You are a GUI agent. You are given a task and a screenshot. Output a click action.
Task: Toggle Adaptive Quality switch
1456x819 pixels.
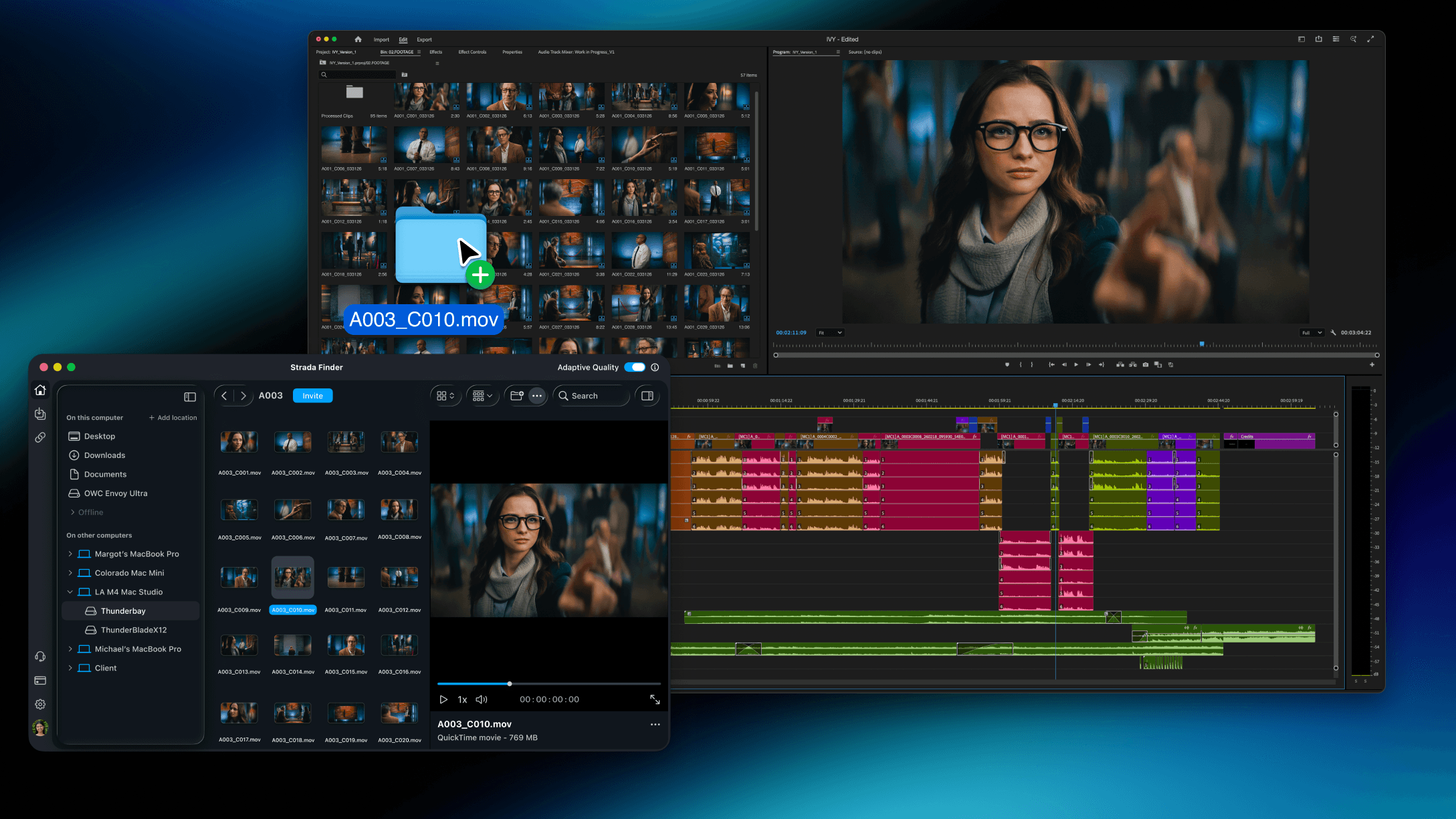tap(635, 367)
